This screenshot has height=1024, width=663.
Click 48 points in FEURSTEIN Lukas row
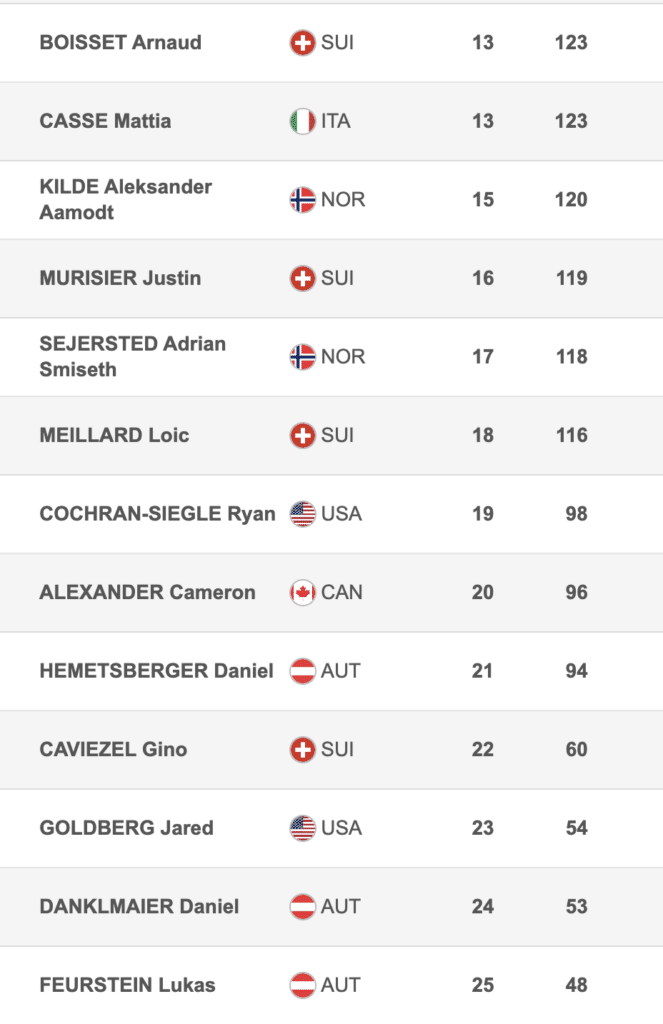(x=576, y=985)
